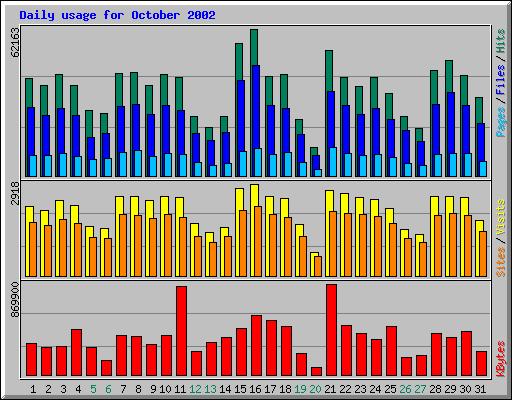Image resolution: width=512 pixels, height=400 pixels.
Task: Click day 11 on the x-axis
Action: [180, 389]
